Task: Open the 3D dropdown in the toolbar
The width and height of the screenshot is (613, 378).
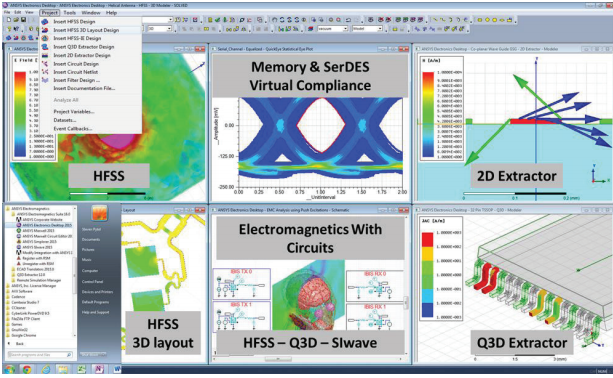Action: click(160, 29)
